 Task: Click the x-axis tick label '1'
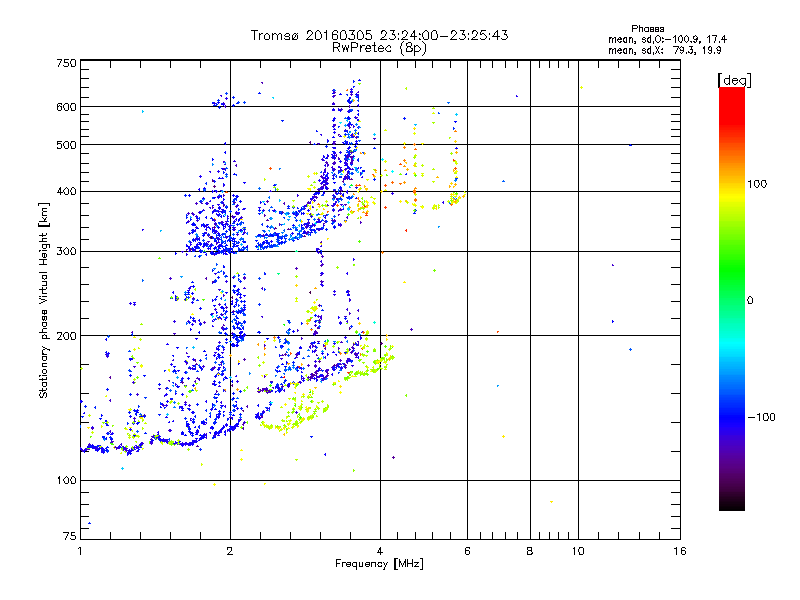click(x=80, y=551)
